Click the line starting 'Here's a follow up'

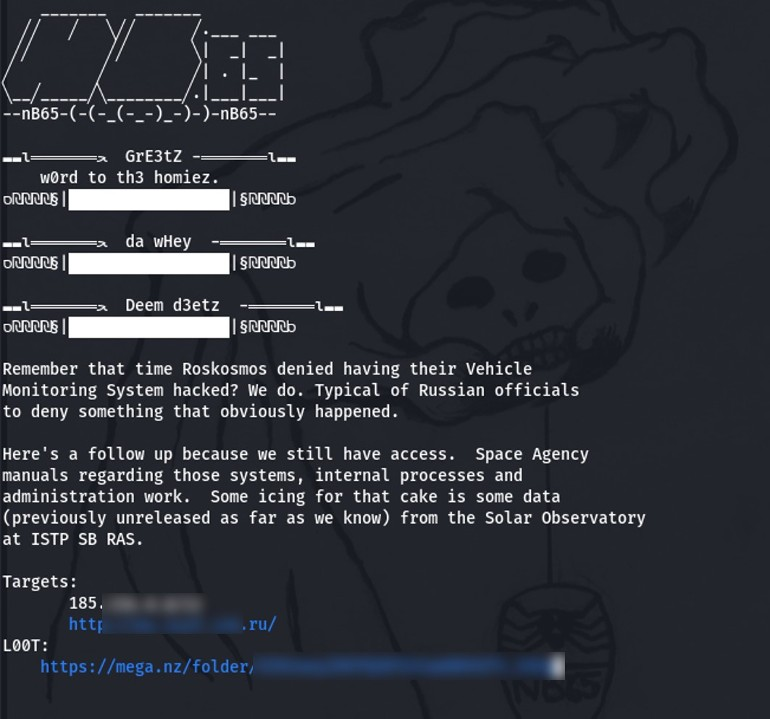[296, 454]
